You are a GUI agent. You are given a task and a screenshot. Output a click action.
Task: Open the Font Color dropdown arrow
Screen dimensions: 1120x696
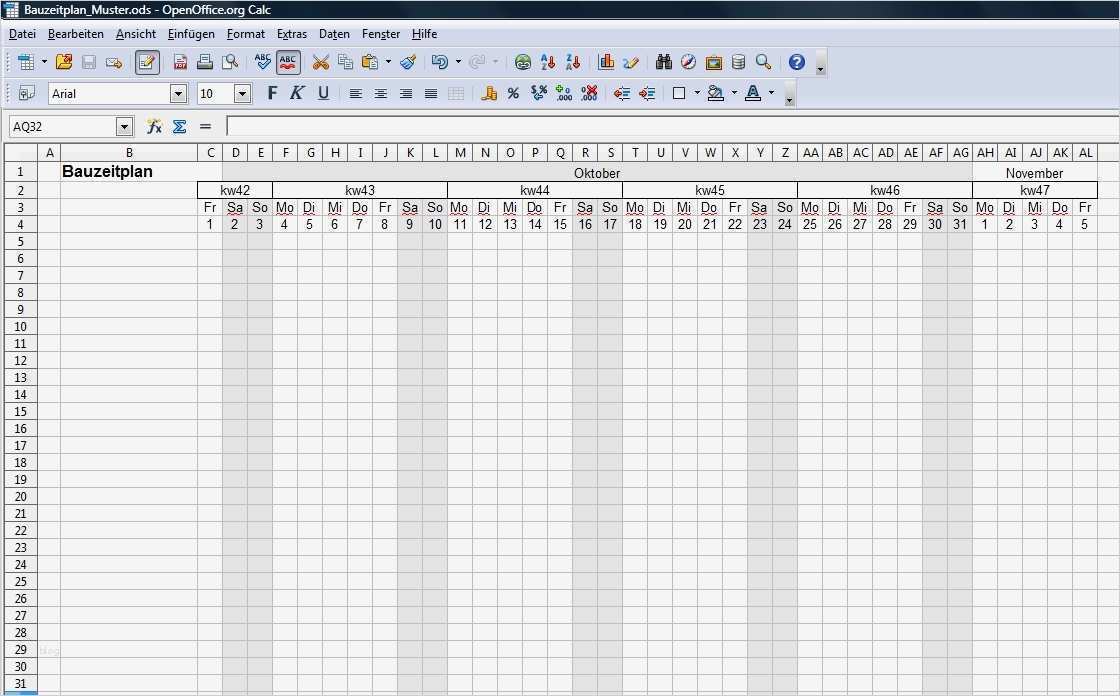(771, 93)
